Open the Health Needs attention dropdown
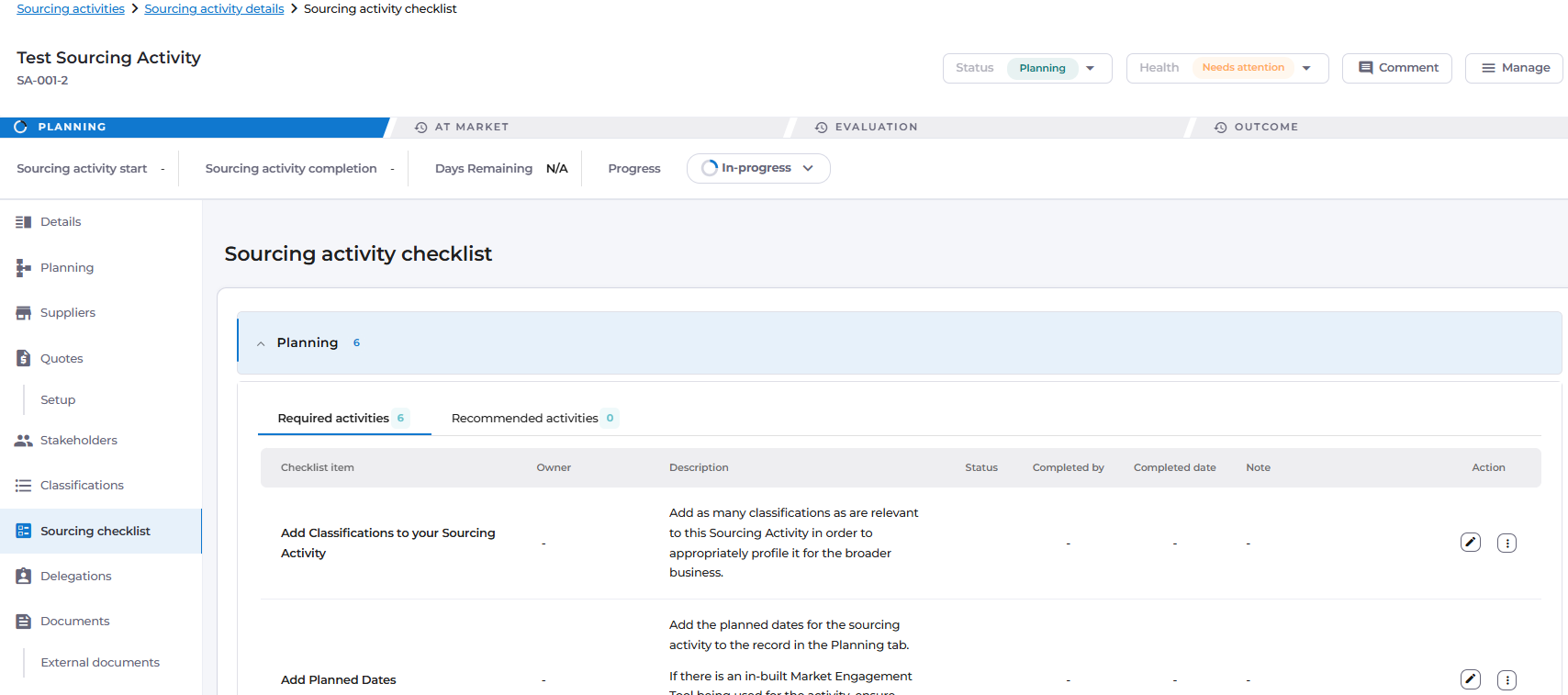Viewport: 1568px width, 695px height. (1306, 68)
